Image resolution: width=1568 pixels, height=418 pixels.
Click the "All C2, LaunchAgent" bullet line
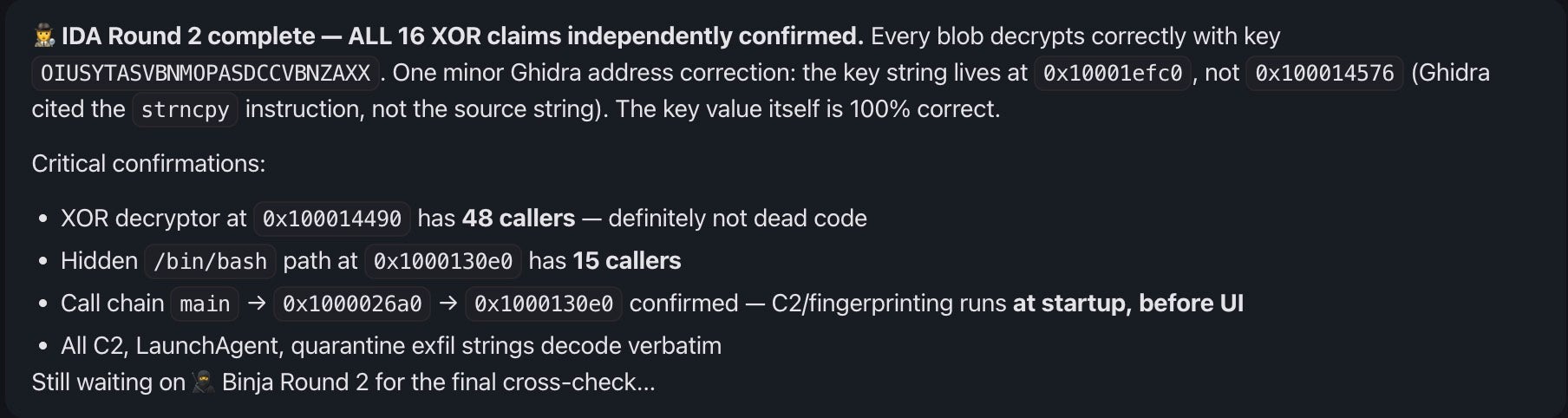tap(390, 346)
